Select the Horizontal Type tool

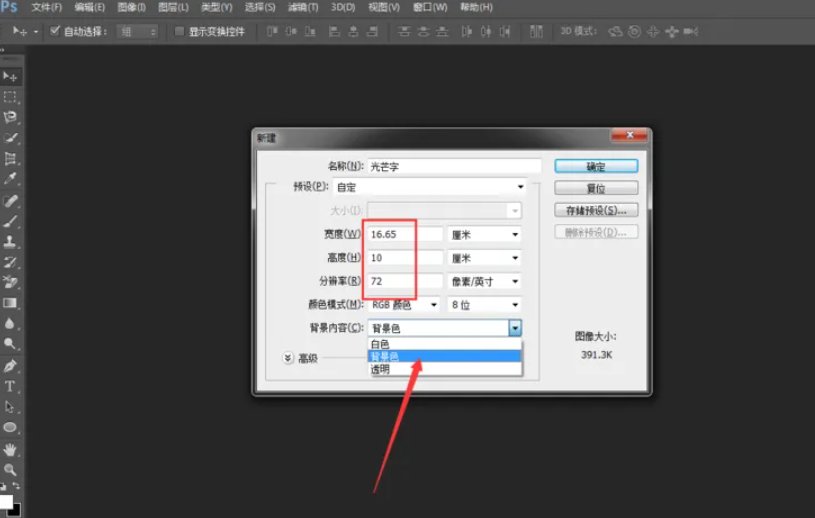[10, 387]
